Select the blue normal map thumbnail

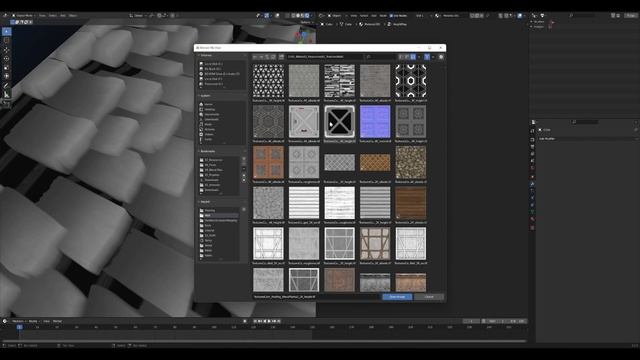point(375,122)
